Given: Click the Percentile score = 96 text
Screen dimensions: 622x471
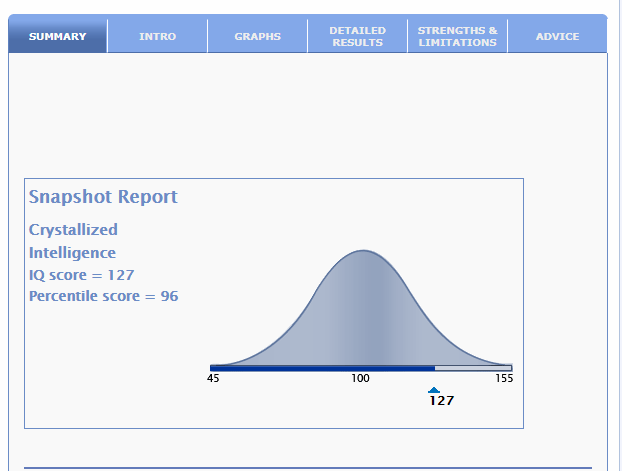Looking at the screenshot, I should 103,297.
